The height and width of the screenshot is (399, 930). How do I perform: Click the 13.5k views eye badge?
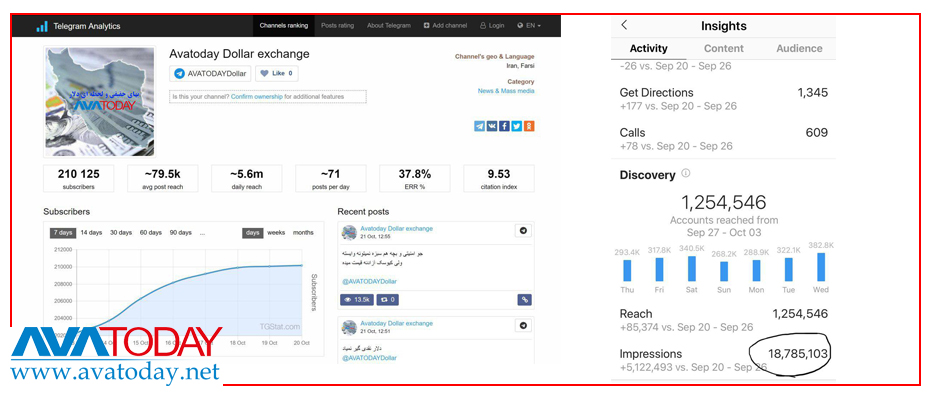pos(357,300)
